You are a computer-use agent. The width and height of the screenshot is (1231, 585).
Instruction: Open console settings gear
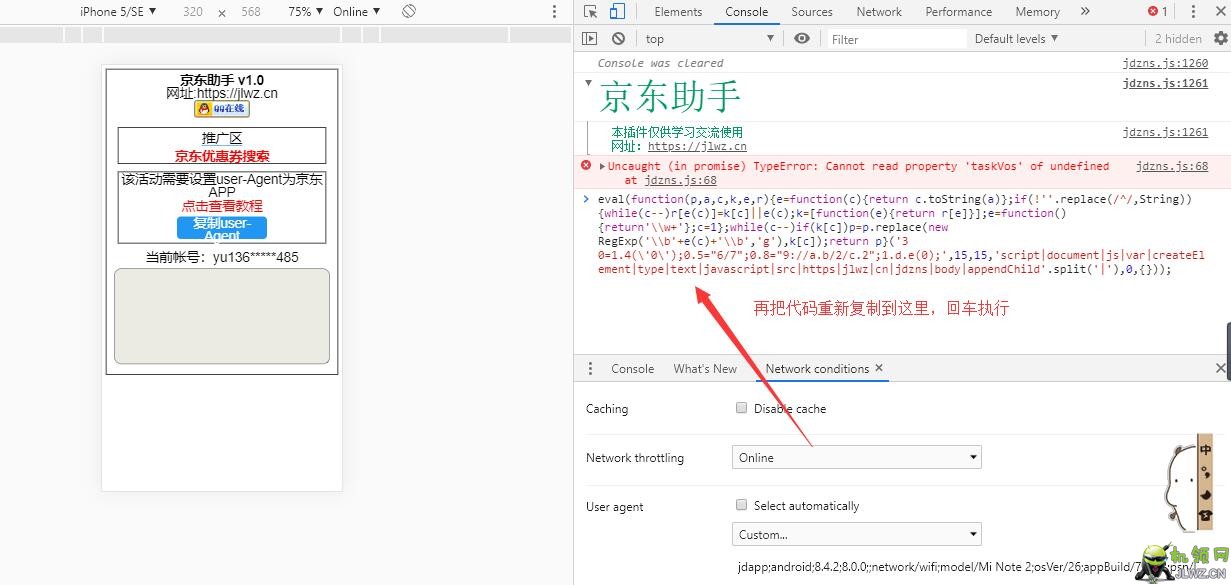pos(1220,39)
